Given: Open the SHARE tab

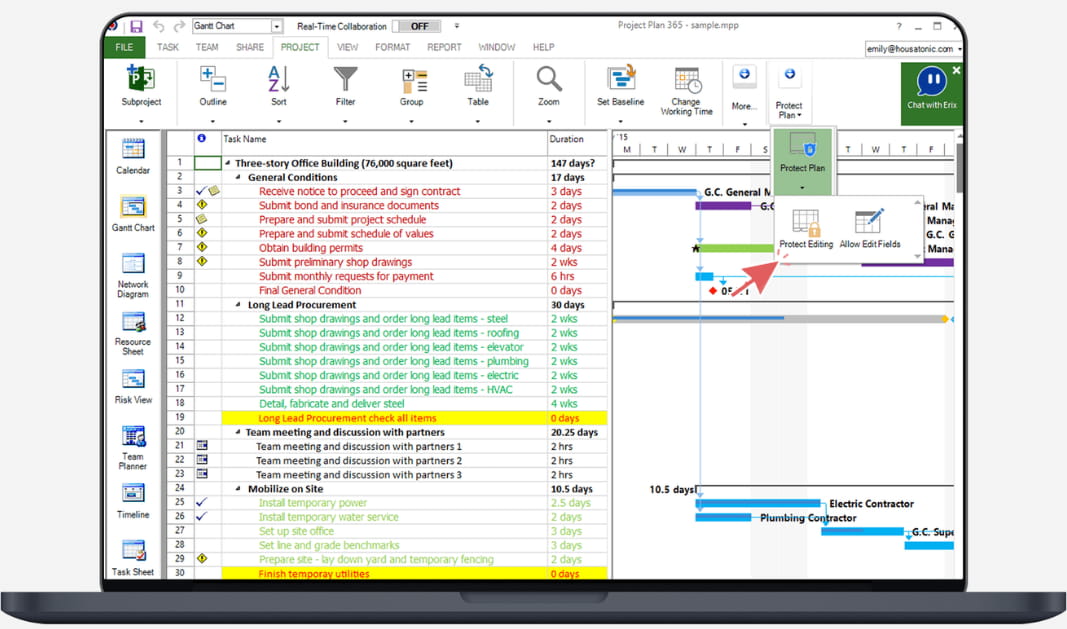Looking at the screenshot, I should [250, 47].
